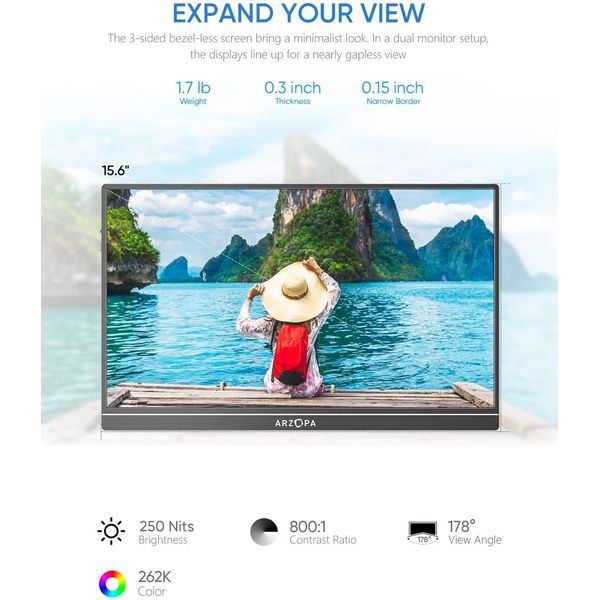Click the wooden dock in the image
This screenshot has height=600, width=600.
(300, 395)
